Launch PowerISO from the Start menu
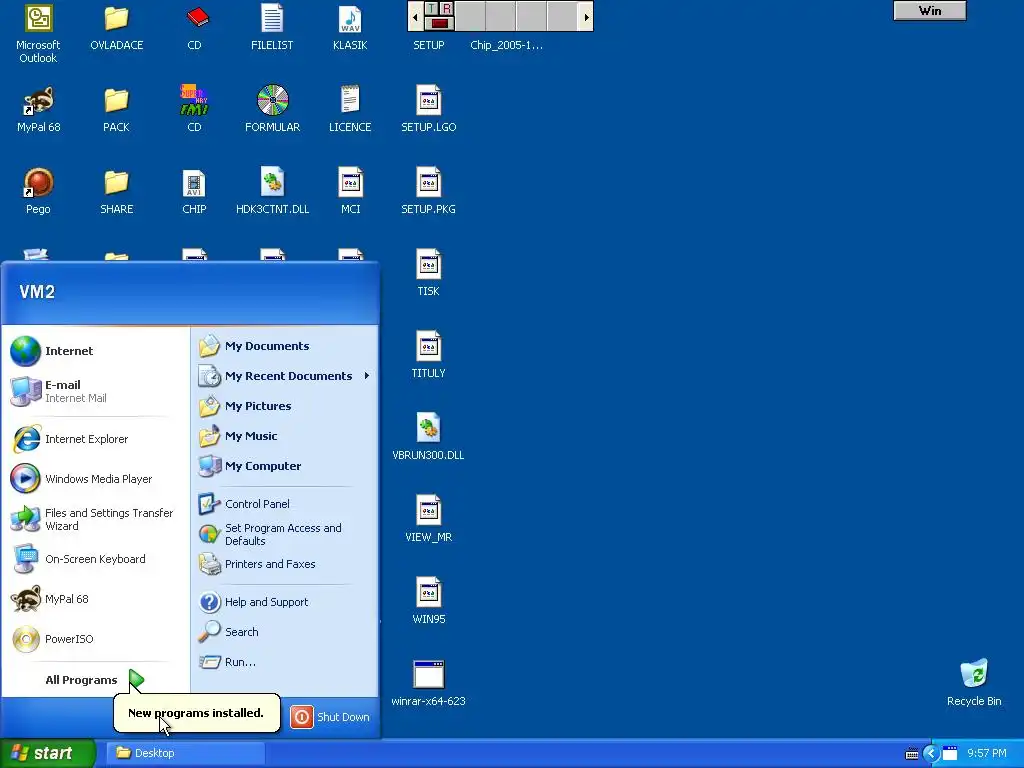1024x768 pixels. [x=95, y=639]
